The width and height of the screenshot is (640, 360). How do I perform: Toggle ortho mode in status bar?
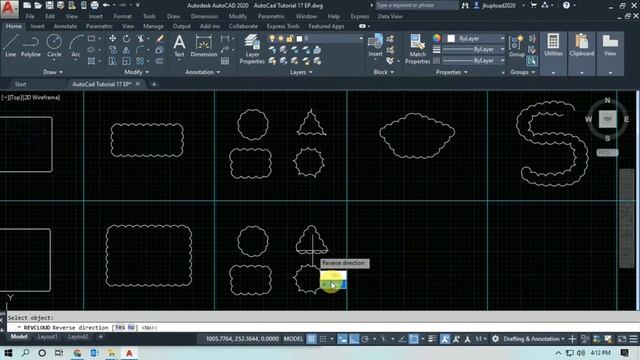pyautogui.click(x=354, y=339)
